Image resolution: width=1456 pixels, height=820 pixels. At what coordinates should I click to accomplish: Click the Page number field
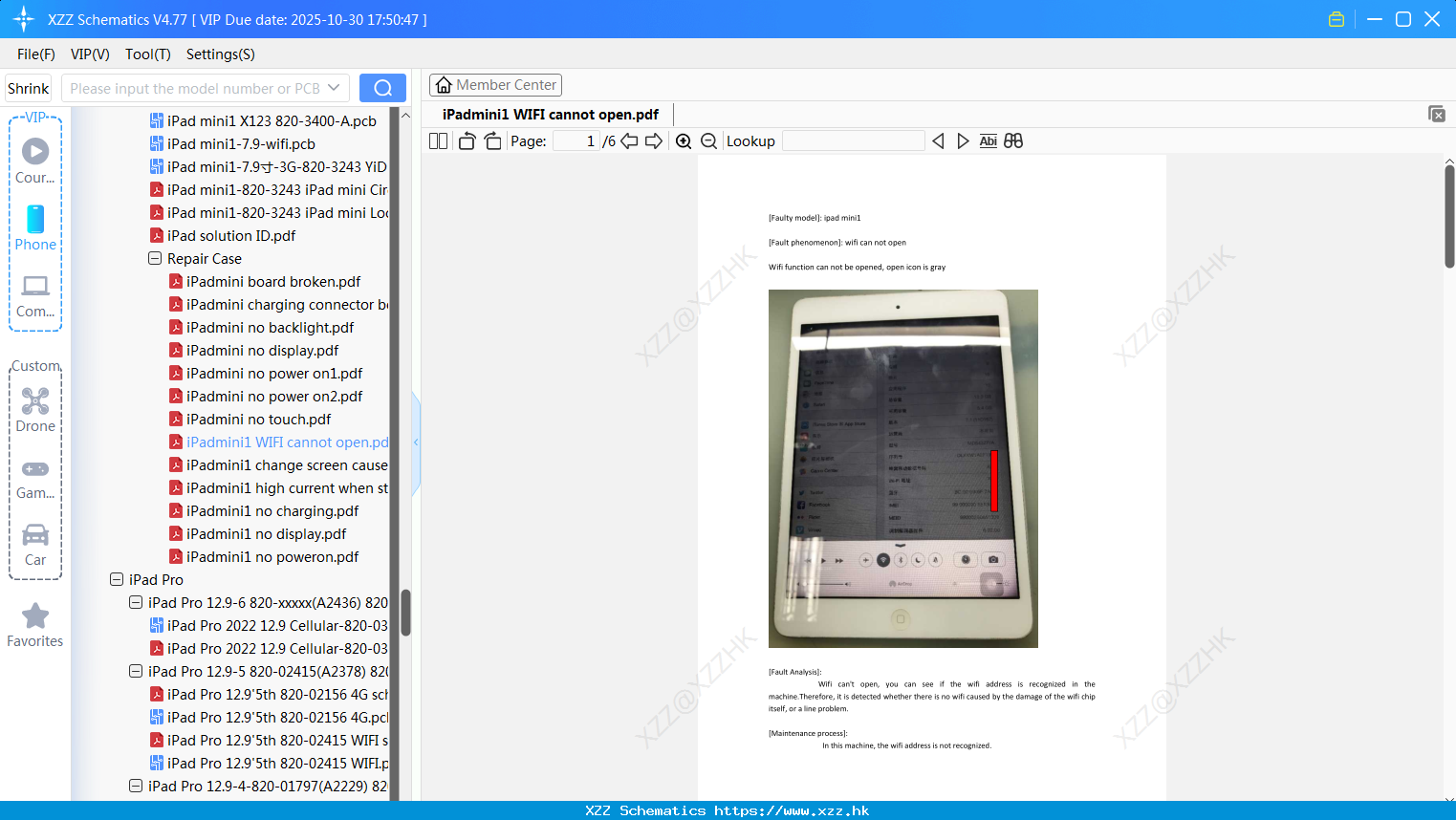coord(576,141)
